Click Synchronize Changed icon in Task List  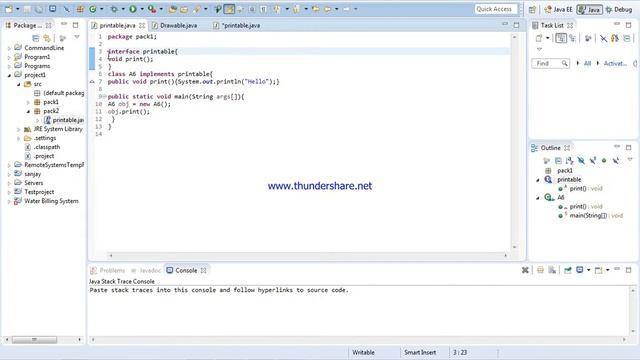(x=615, y=38)
